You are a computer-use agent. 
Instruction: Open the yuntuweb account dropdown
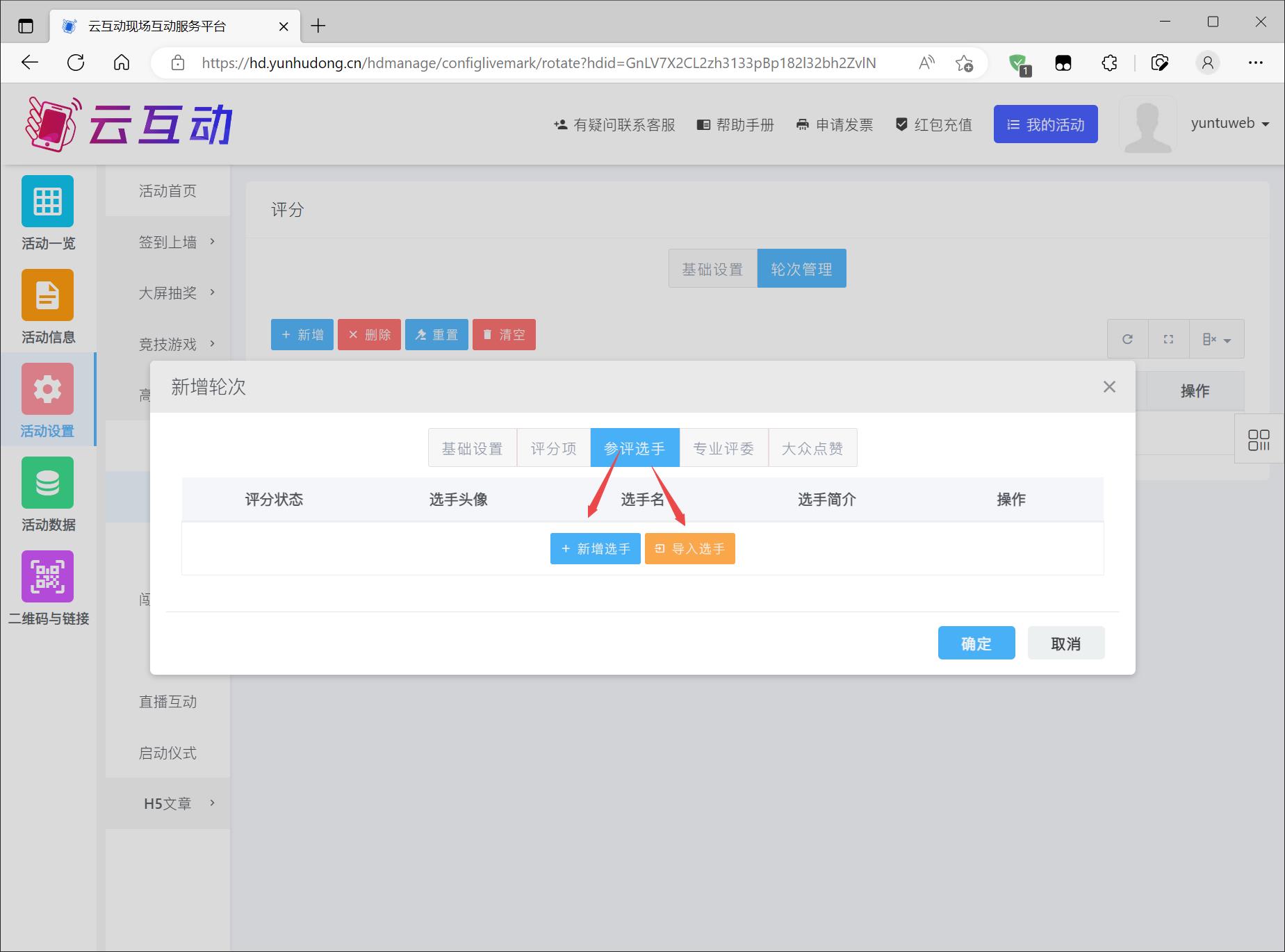1229,124
